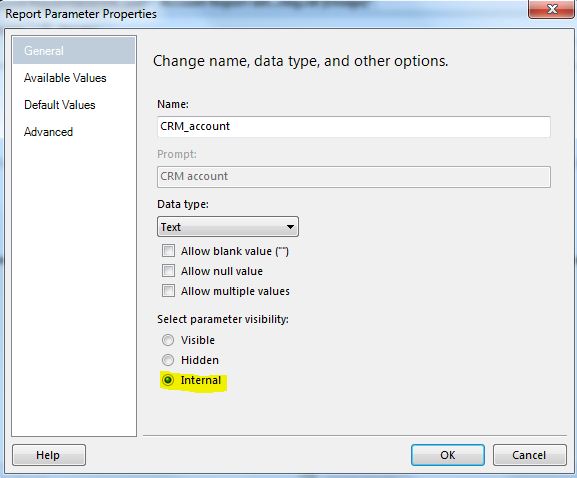Image resolution: width=577 pixels, height=478 pixels.
Task: Select the Internal visibility option
Action: (x=168, y=380)
